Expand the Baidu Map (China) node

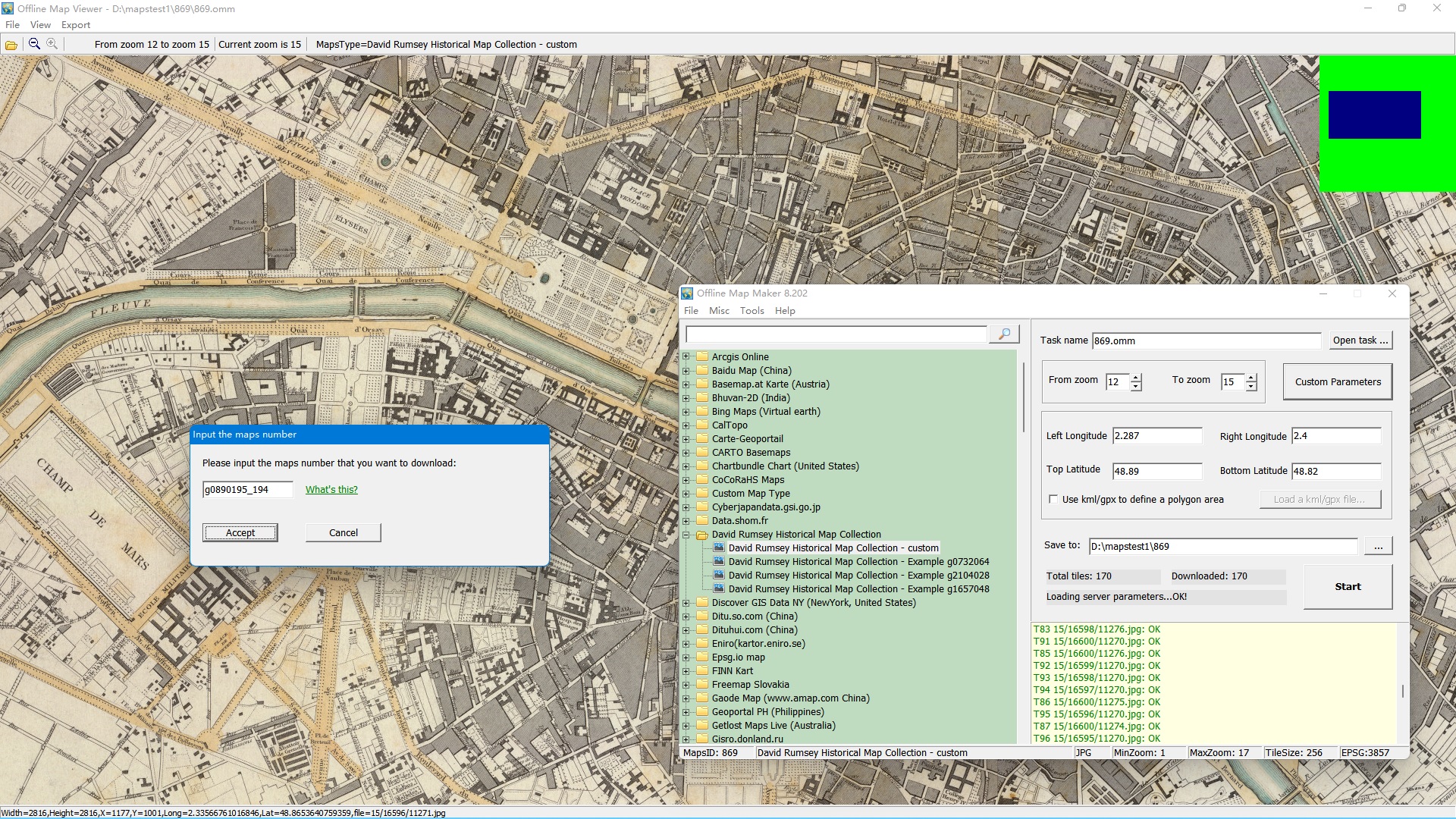(686, 370)
